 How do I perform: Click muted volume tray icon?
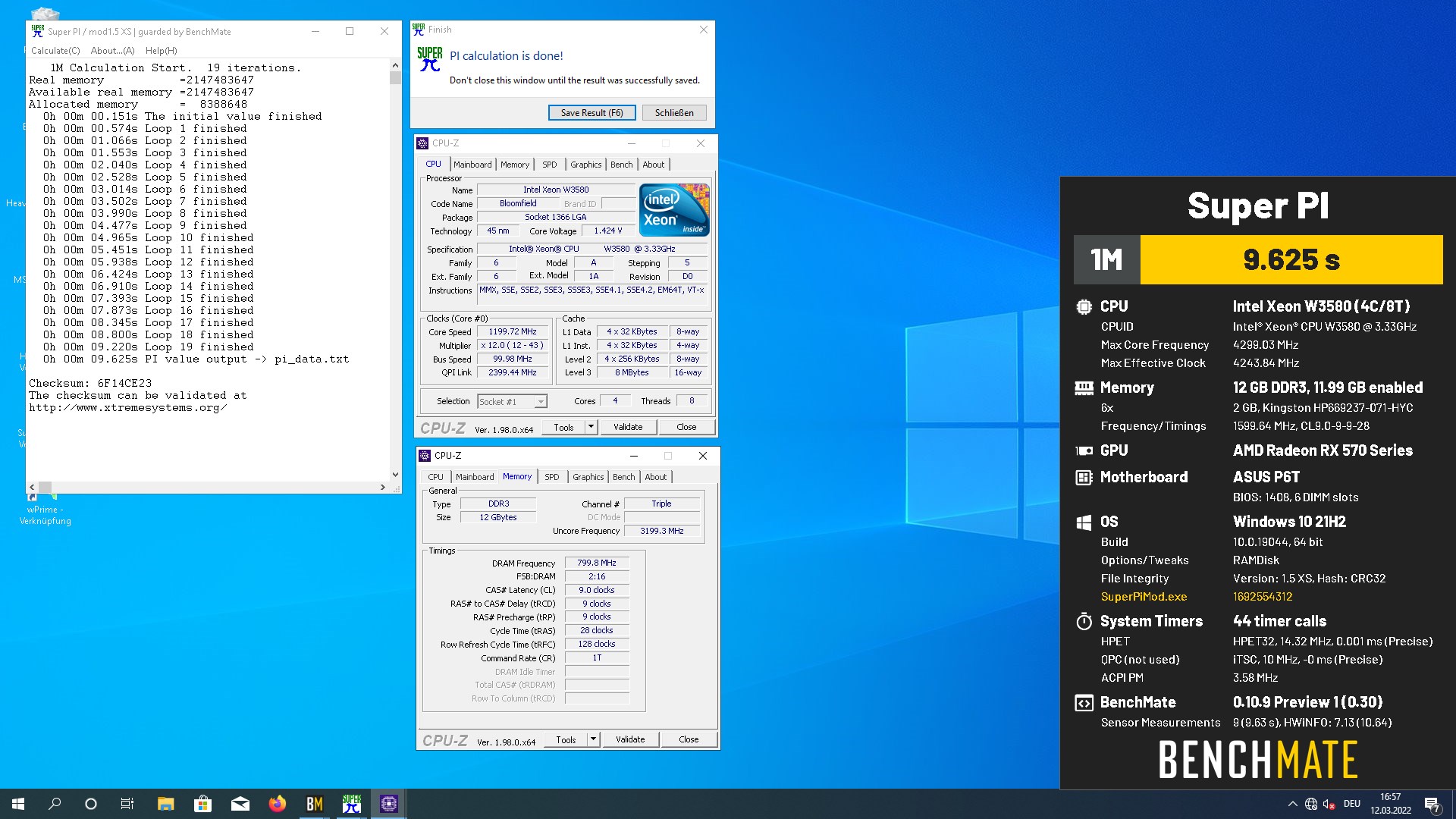click(1329, 804)
